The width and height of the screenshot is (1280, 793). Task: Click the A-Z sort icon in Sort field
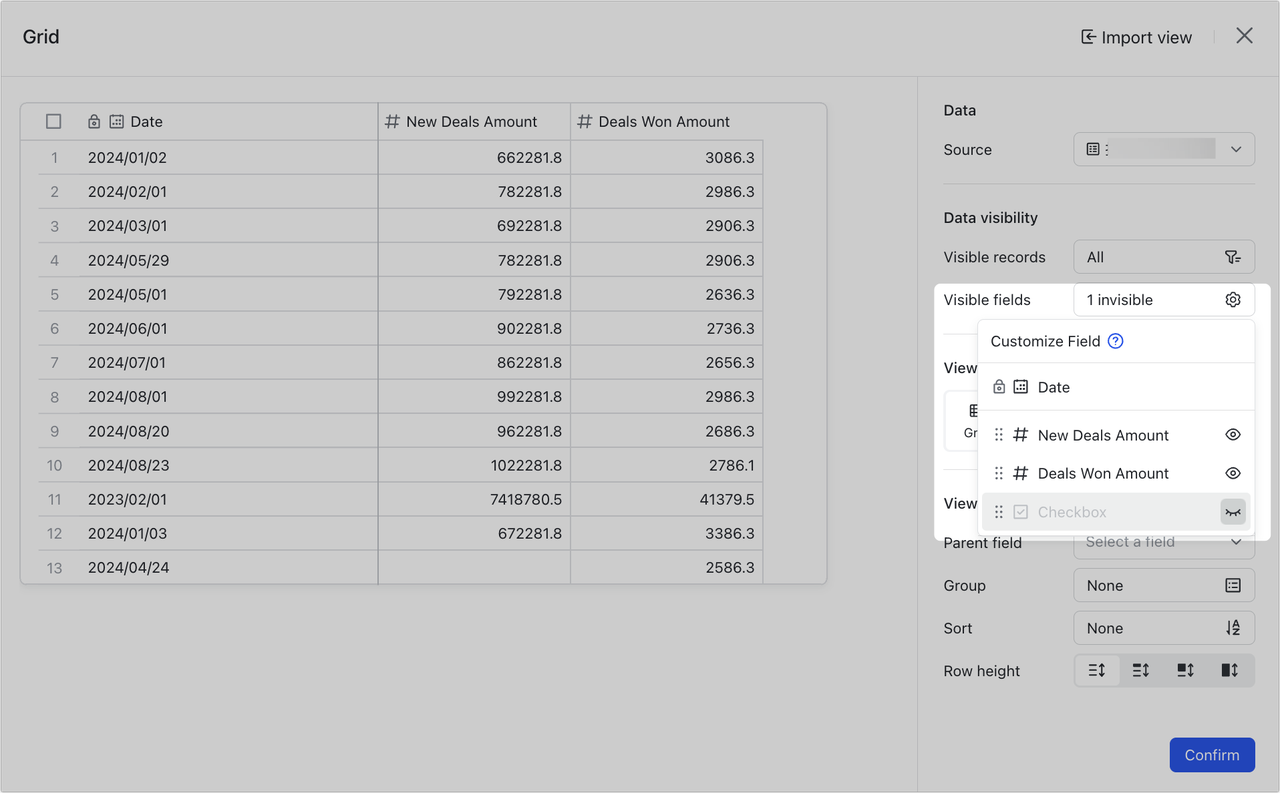[1233, 628]
